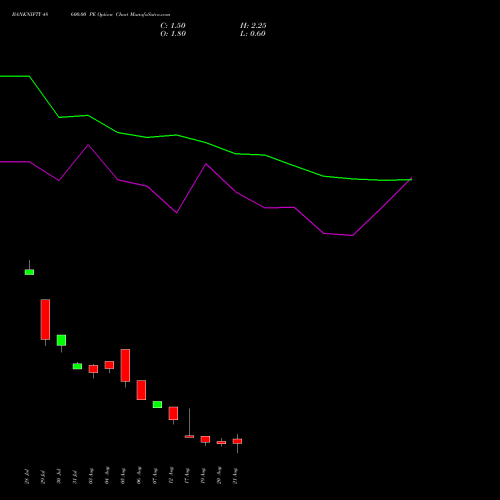
Task: Click the '28 Jul' date label
Action: (x=27, y=477)
